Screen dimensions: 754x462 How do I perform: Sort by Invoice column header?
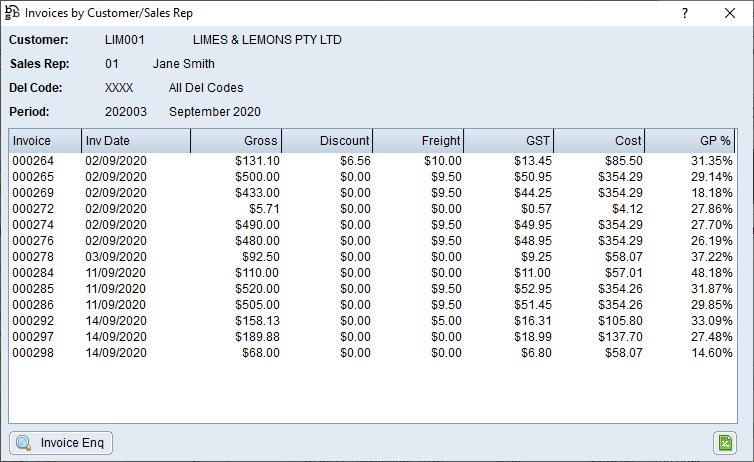click(45, 141)
